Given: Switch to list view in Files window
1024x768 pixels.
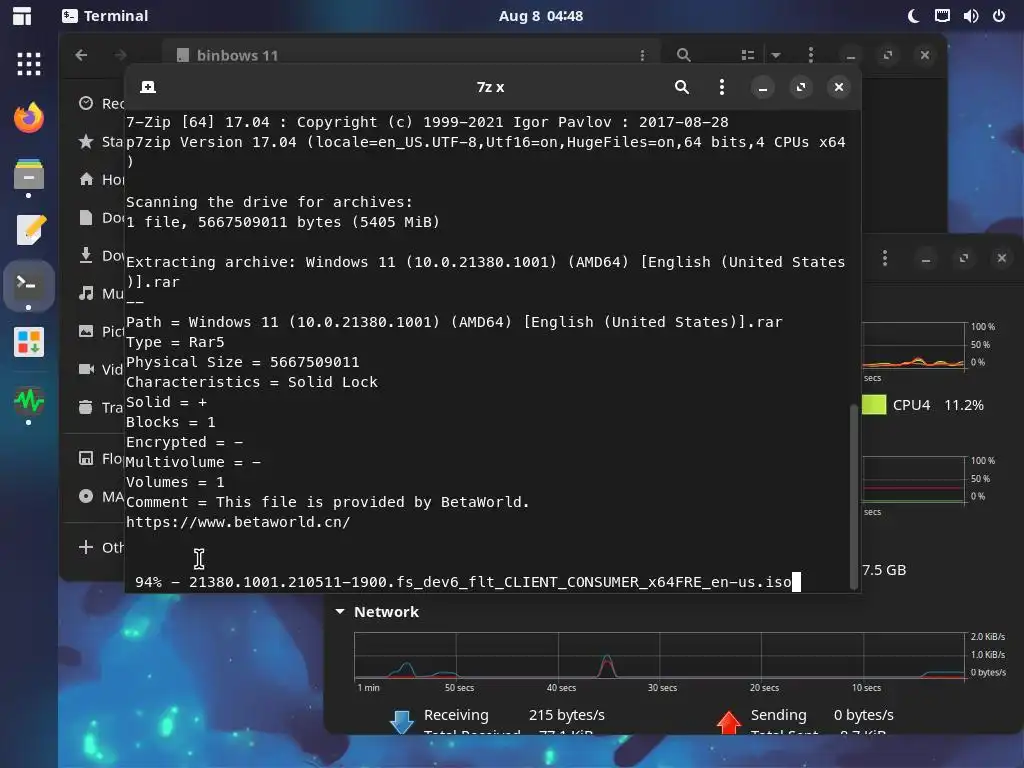Looking at the screenshot, I should pos(748,56).
